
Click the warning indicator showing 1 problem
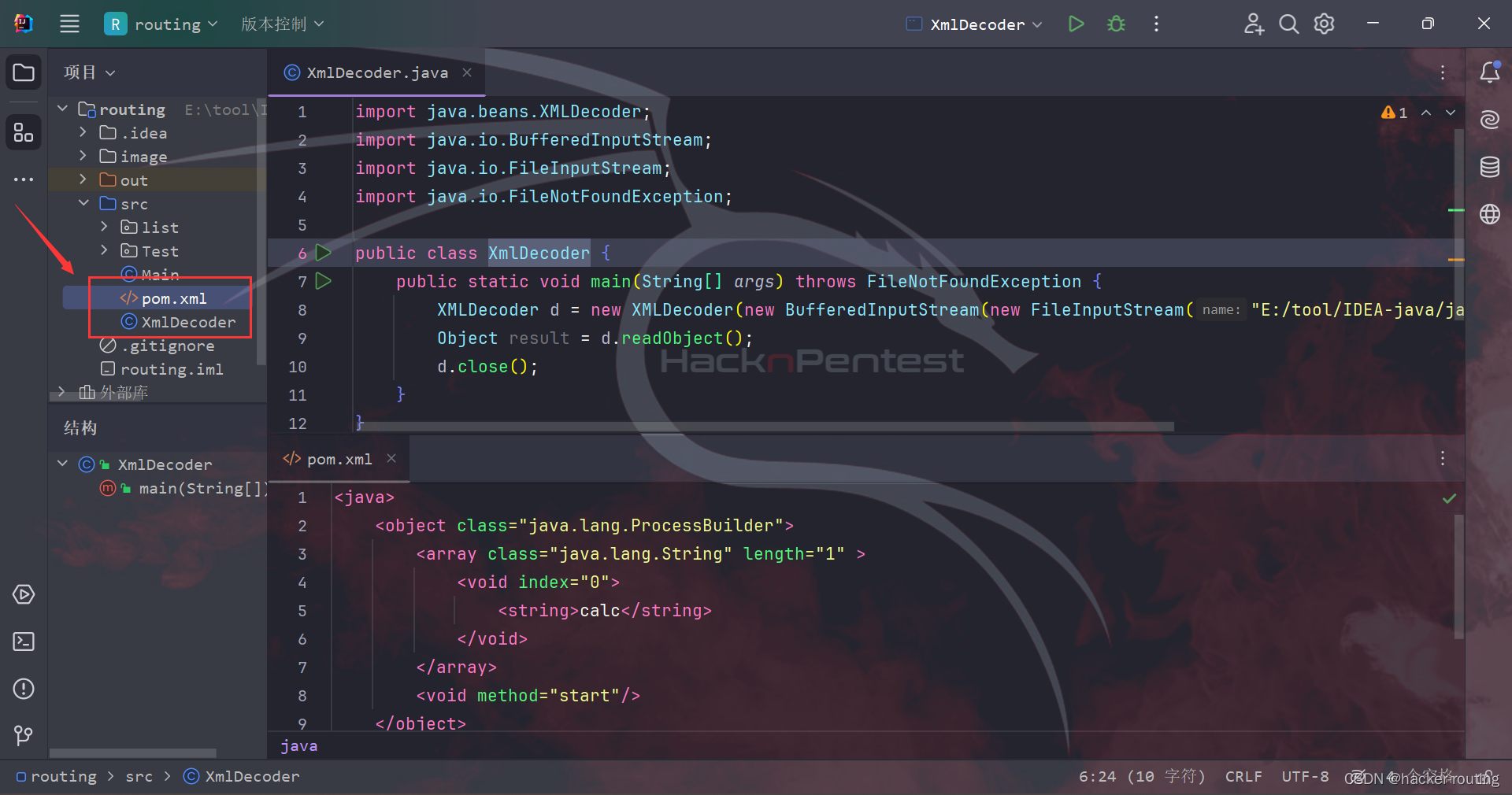[1394, 113]
